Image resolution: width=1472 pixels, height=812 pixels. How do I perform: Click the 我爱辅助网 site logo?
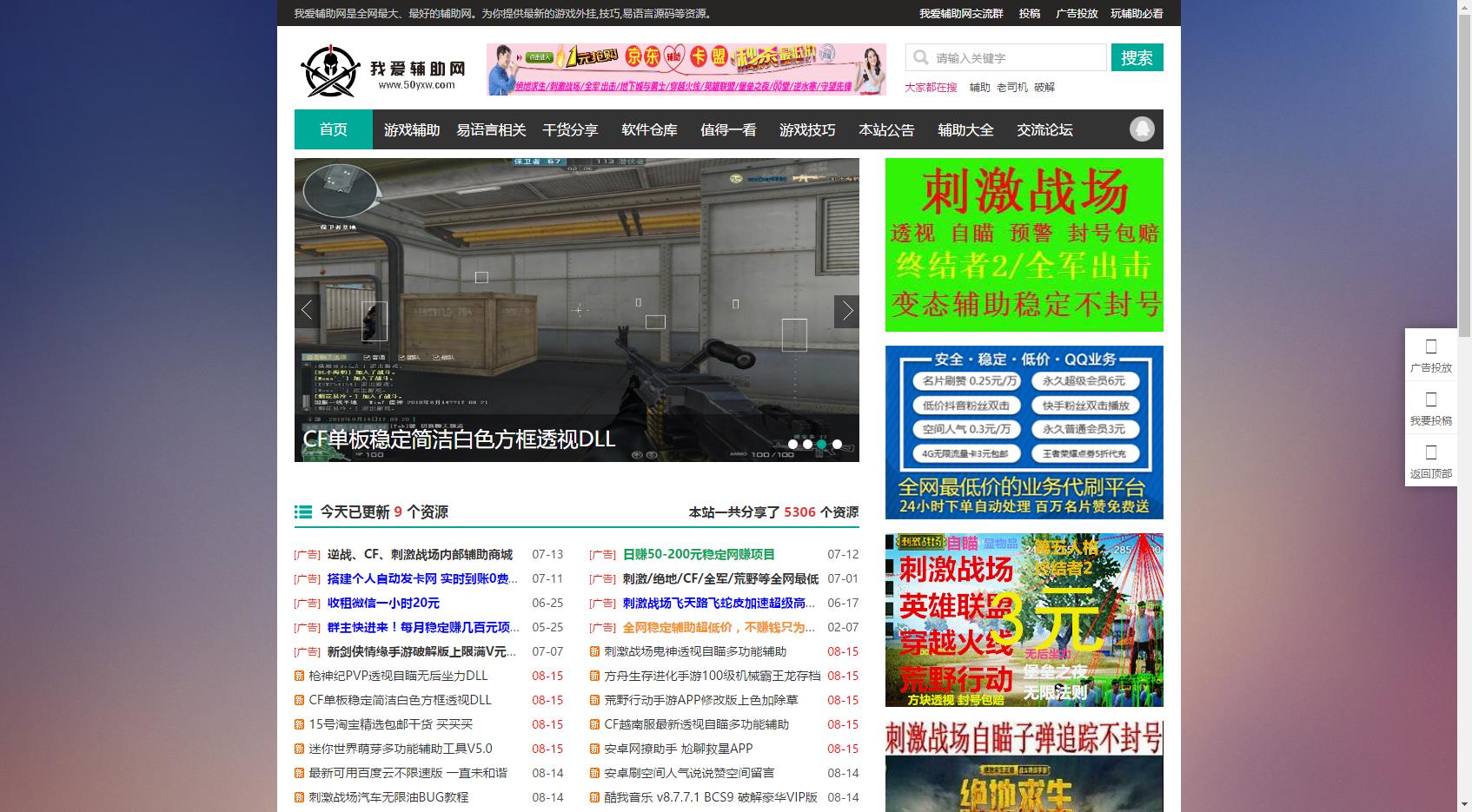click(x=383, y=70)
